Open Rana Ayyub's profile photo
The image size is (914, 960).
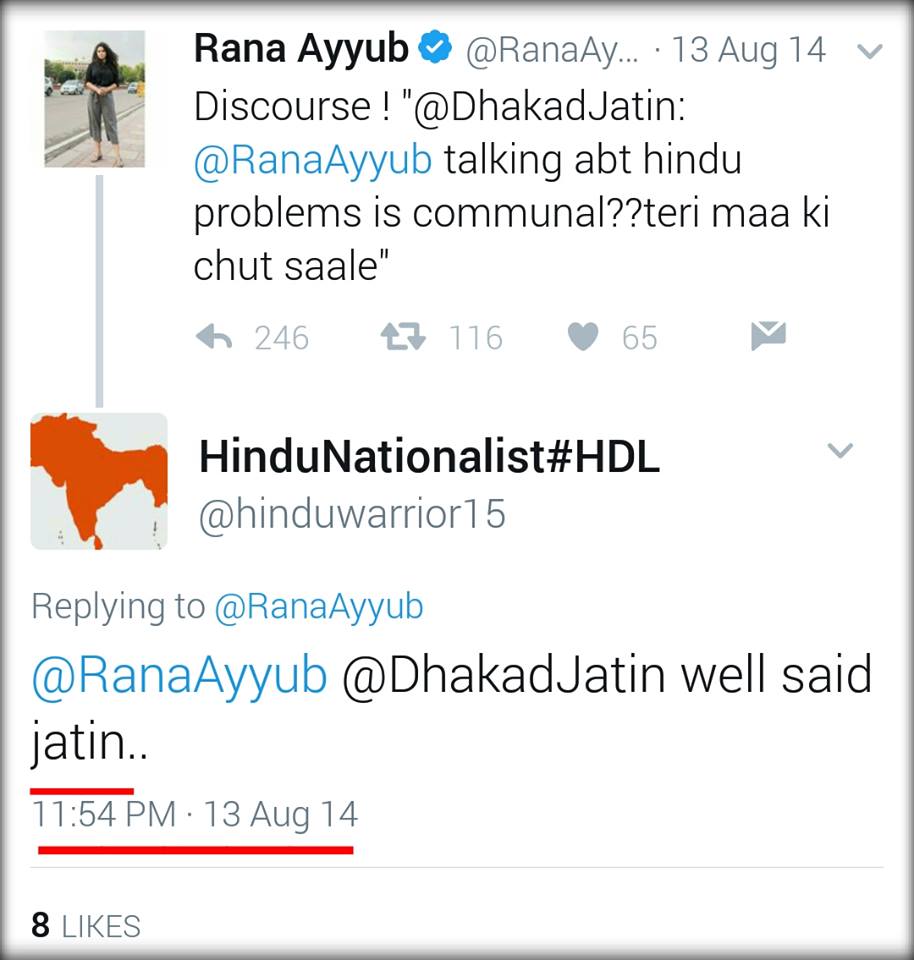pos(94,99)
